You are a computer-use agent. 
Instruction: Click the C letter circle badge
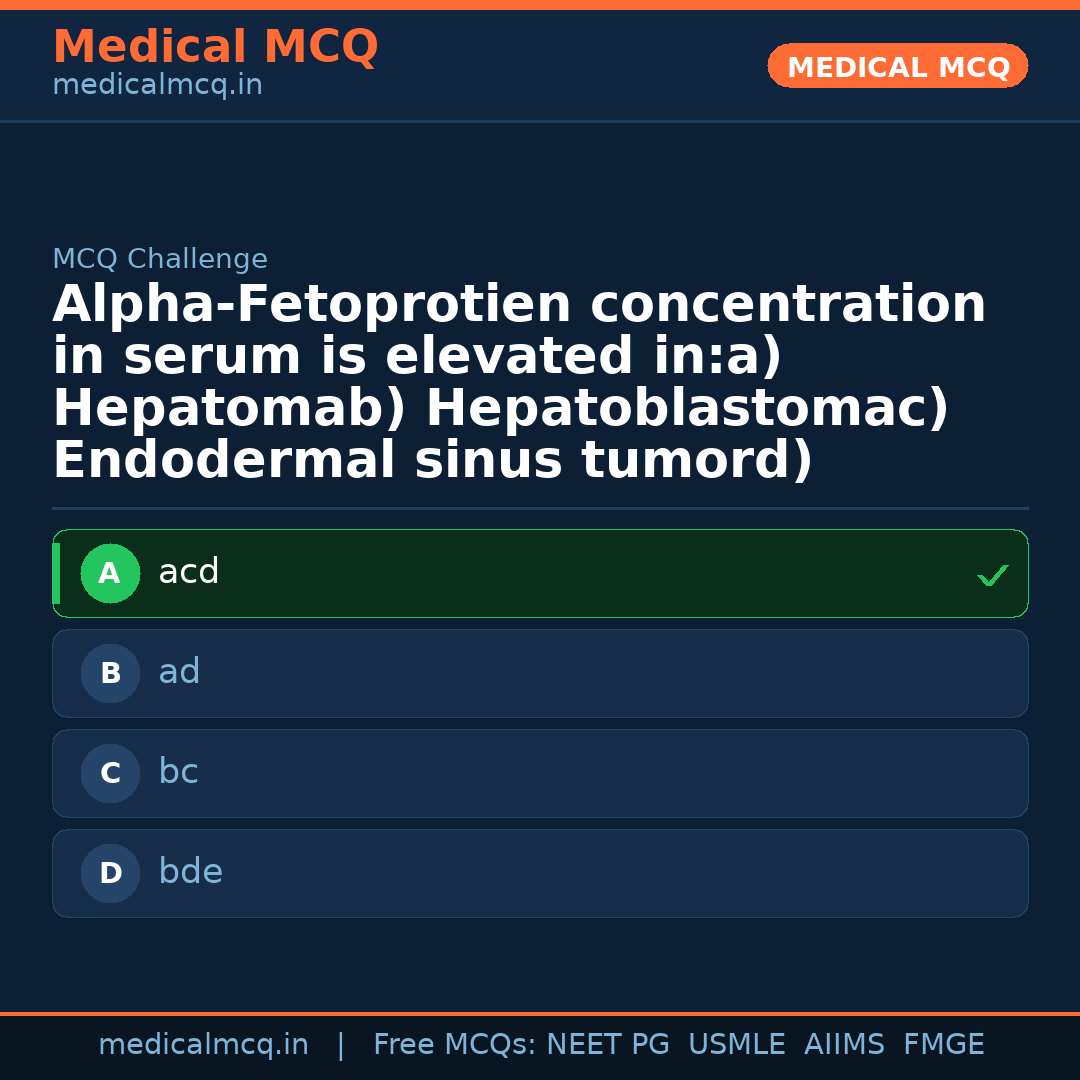pyautogui.click(x=110, y=774)
